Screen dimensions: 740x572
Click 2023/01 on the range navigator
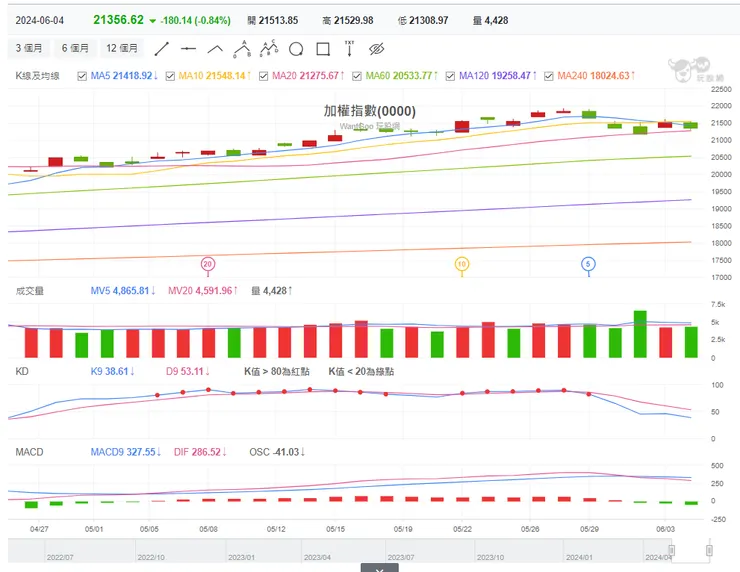(x=242, y=557)
